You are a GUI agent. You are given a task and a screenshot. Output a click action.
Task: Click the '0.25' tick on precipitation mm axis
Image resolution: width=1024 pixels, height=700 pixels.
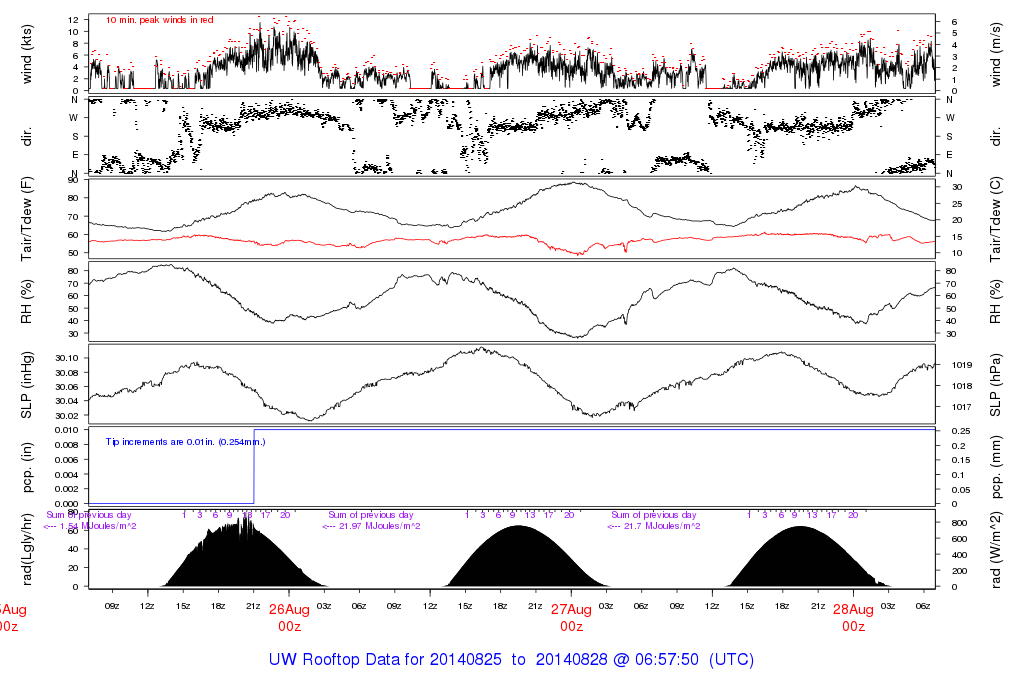[x=959, y=431]
